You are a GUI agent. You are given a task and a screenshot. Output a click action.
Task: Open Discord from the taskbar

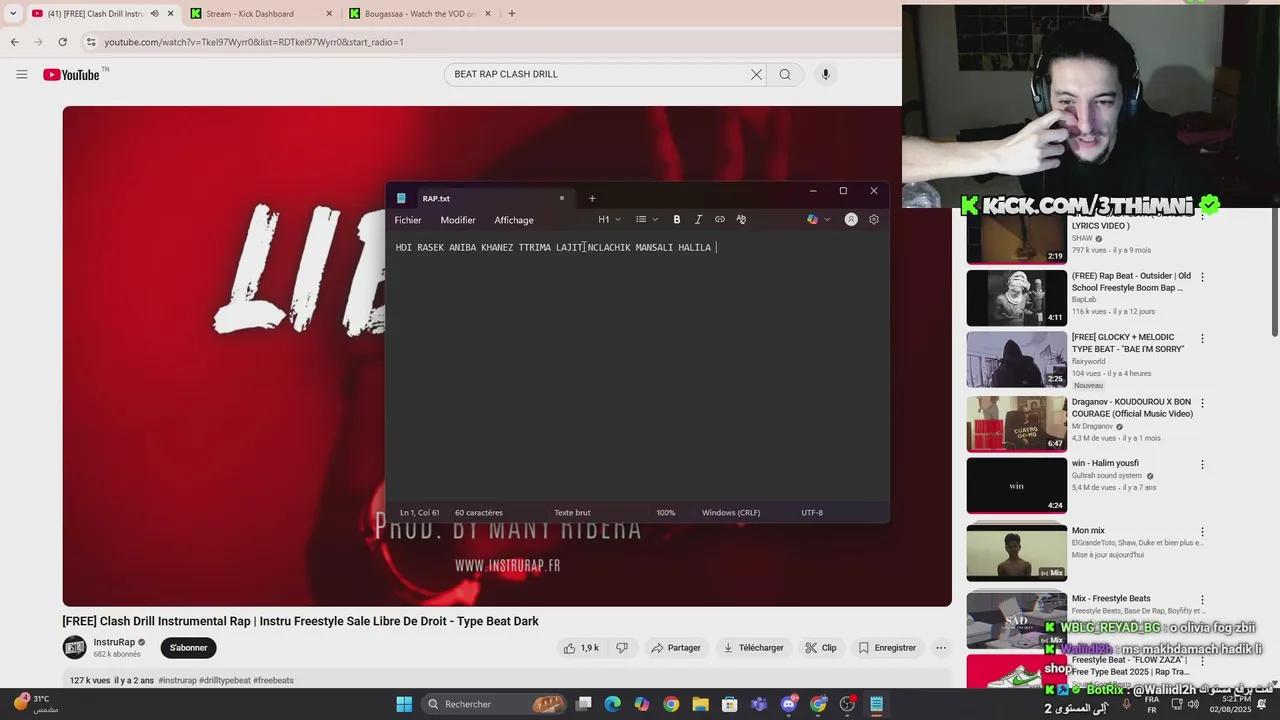(789, 704)
